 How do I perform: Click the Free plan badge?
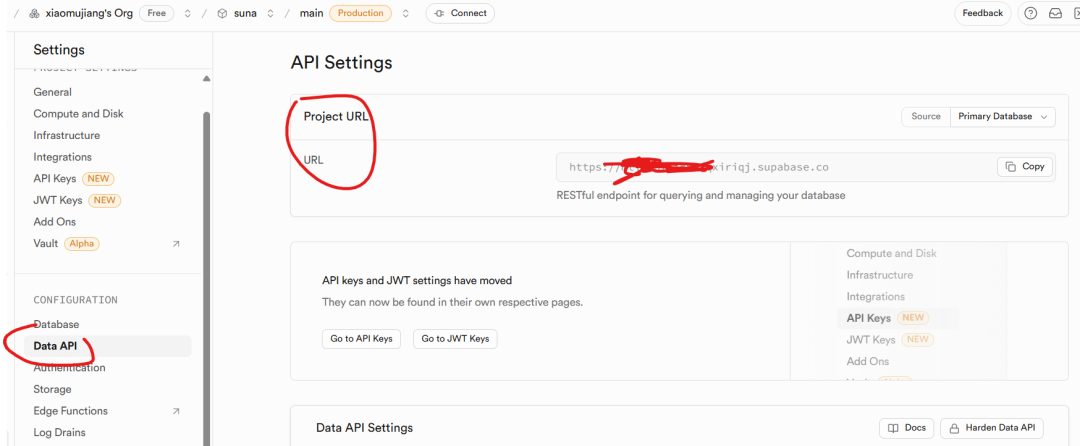pos(156,13)
